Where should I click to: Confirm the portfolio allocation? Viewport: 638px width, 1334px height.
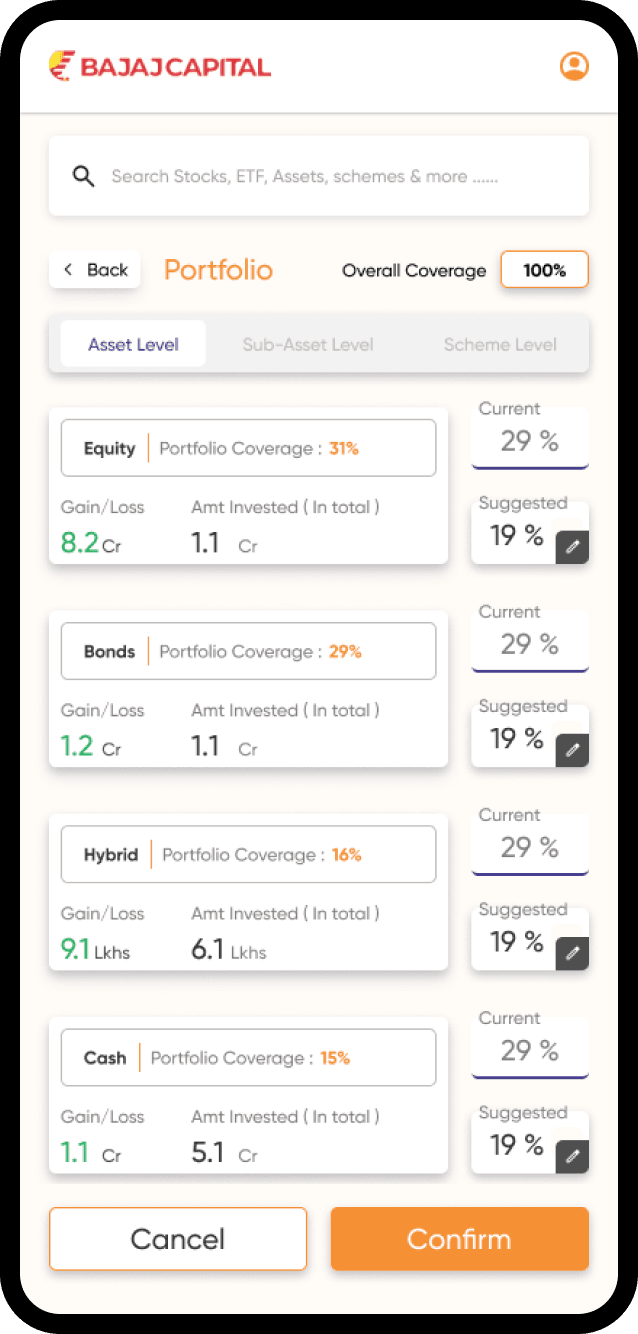[459, 1239]
